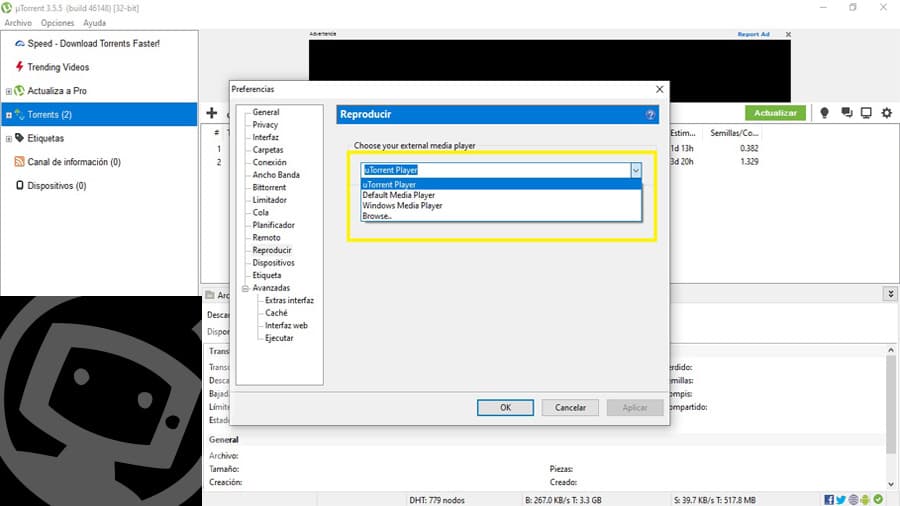The width and height of the screenshot is (900, 506).
Task: Collapse the detail pane with double-chevron button
Action: coord(890,294)
